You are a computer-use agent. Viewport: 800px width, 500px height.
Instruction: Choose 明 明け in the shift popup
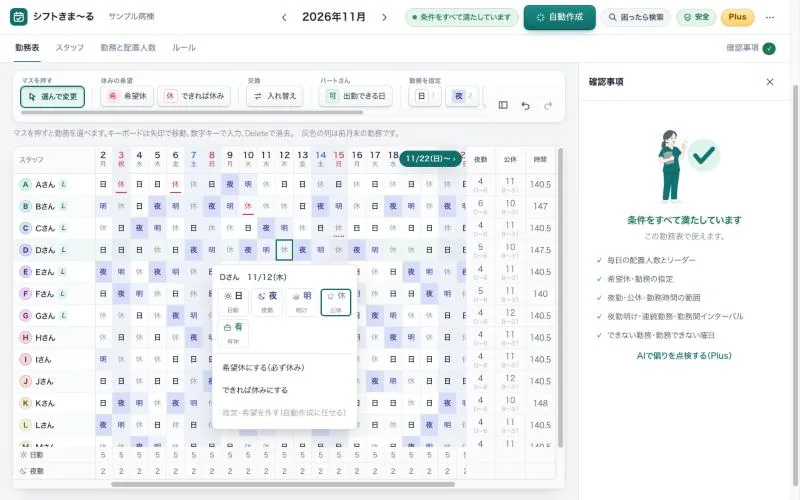(302, 302)
